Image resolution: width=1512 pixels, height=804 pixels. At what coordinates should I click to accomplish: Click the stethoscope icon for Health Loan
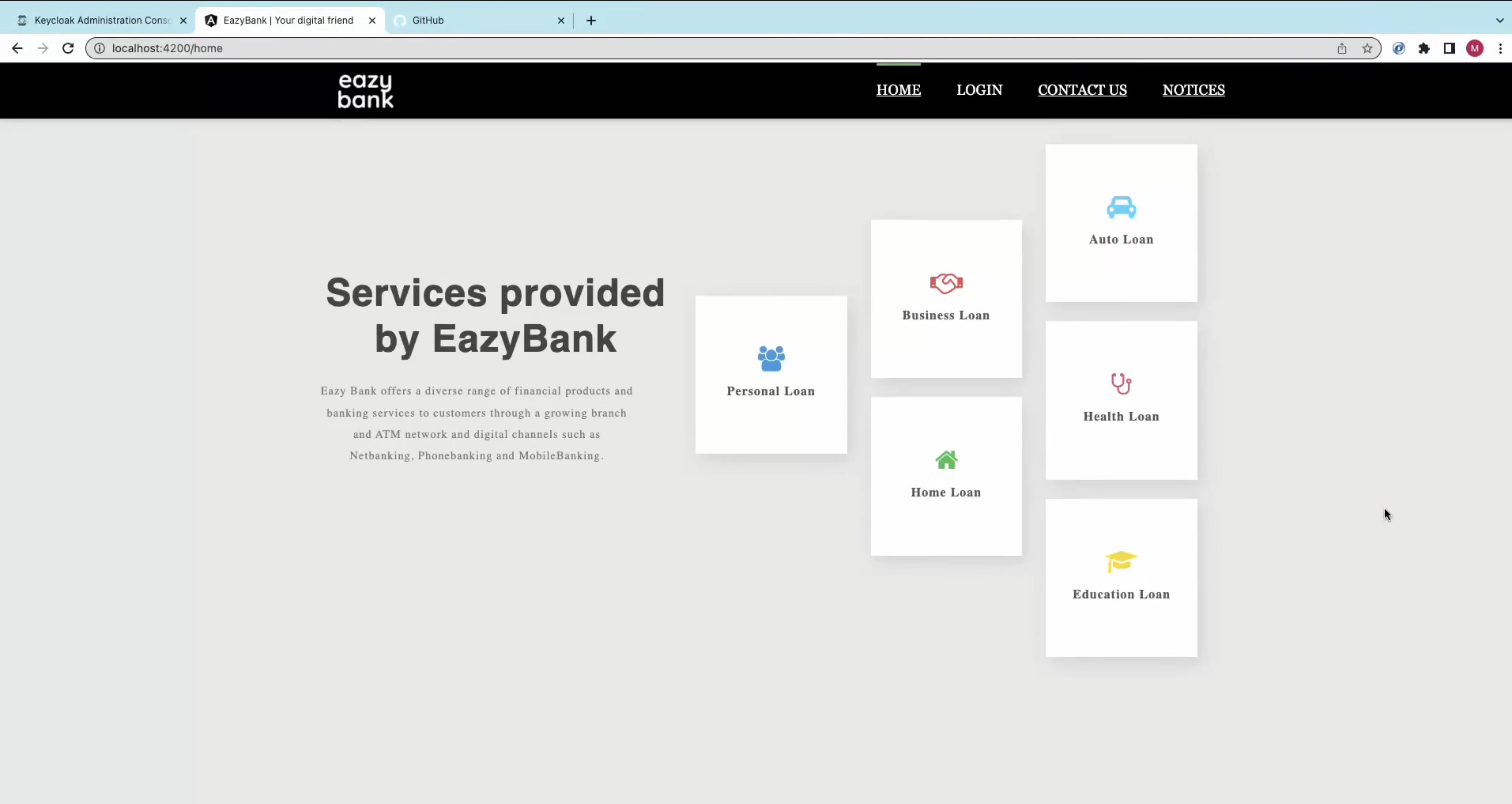(1121, 384)
